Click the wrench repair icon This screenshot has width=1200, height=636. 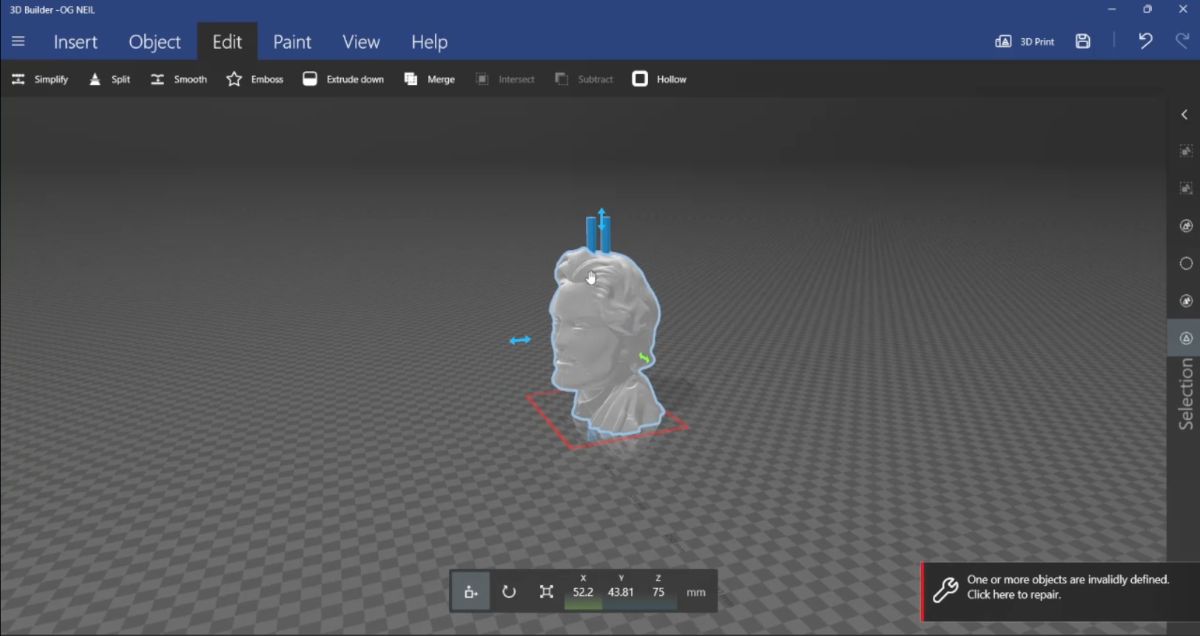(x=944, y=590)
